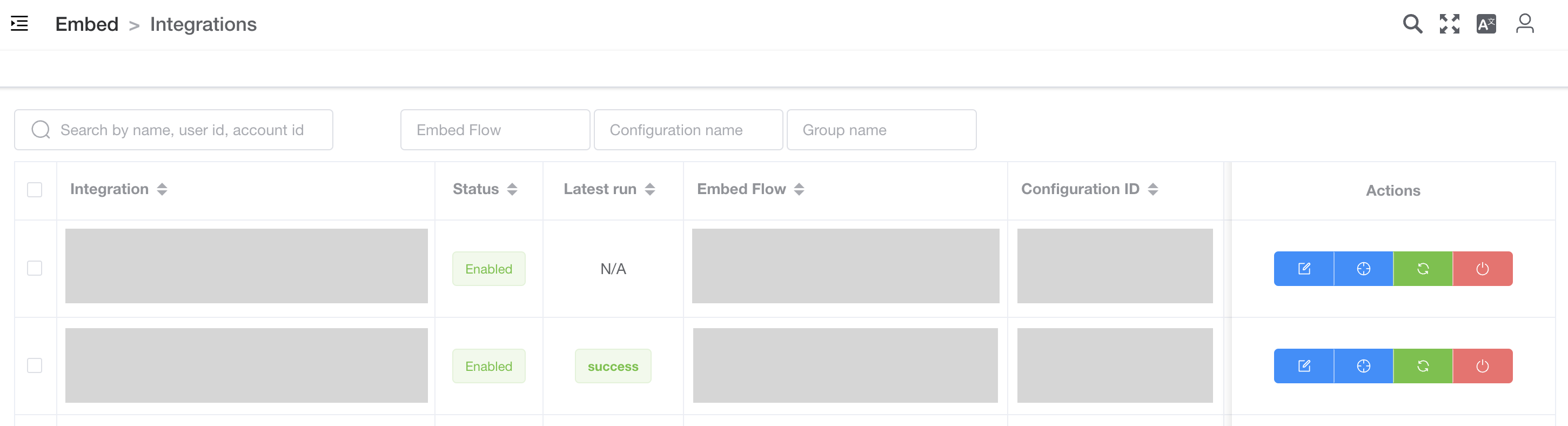Screen dimensions: 1568x426
Task: Toggle the select-all checkbox in table header
Action: (35, 190)
